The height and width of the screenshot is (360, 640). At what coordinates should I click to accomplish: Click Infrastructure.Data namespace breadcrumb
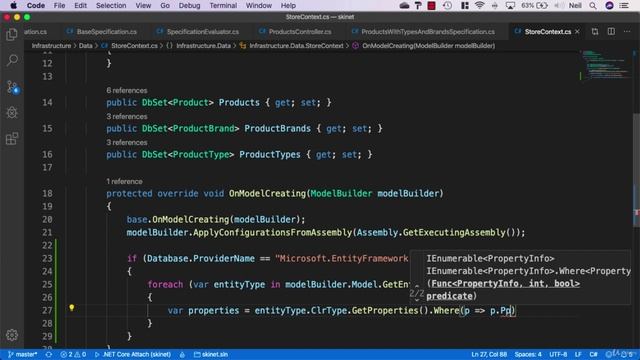click(203, 46)
